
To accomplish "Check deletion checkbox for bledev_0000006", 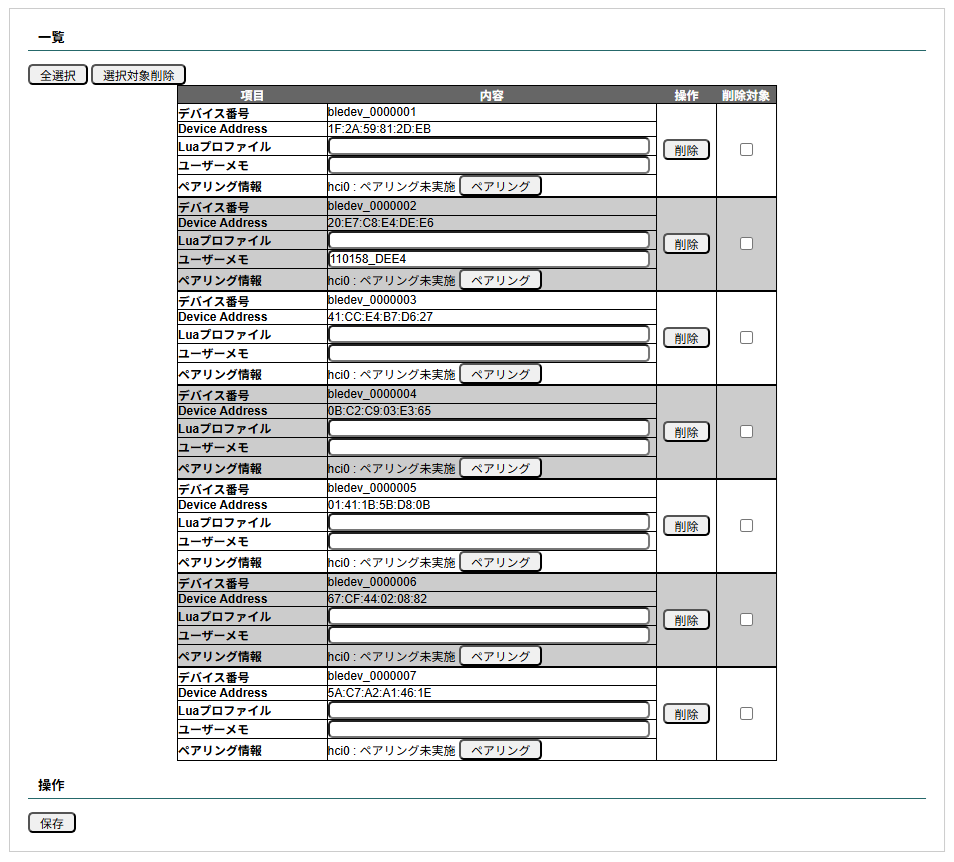I will point(747,619).
